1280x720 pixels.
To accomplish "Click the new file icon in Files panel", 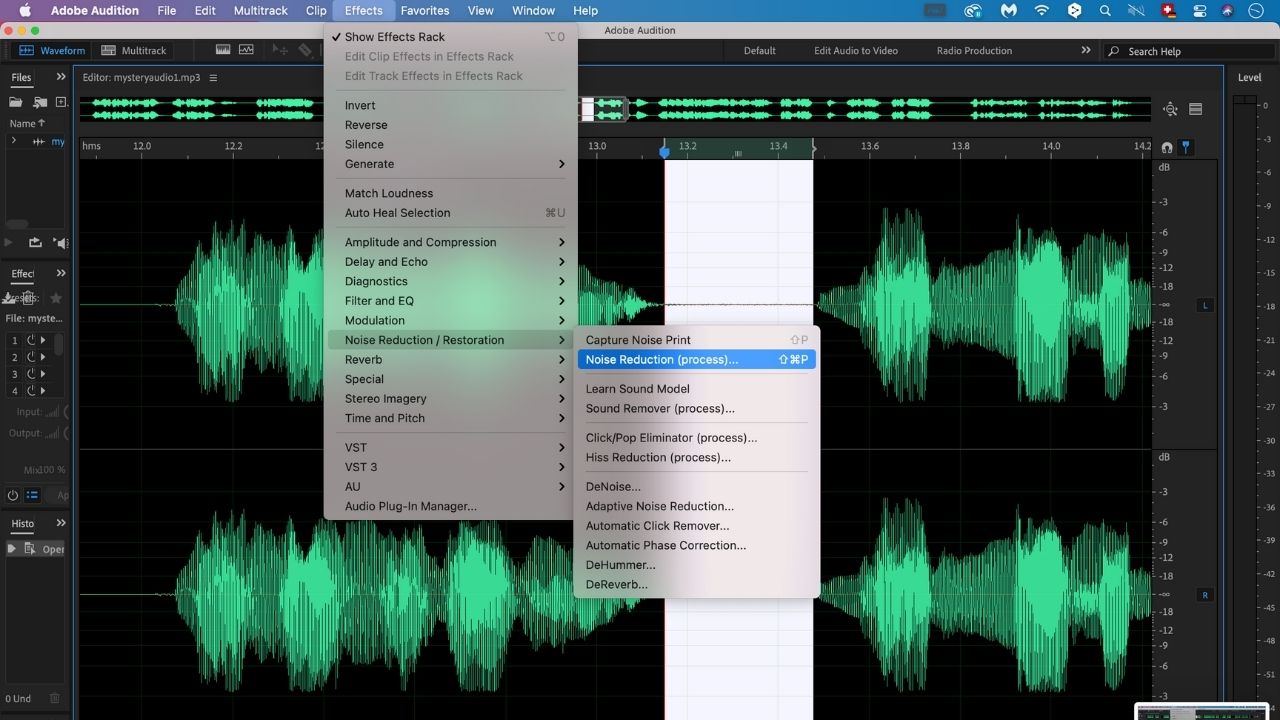I will coord(62,102).
